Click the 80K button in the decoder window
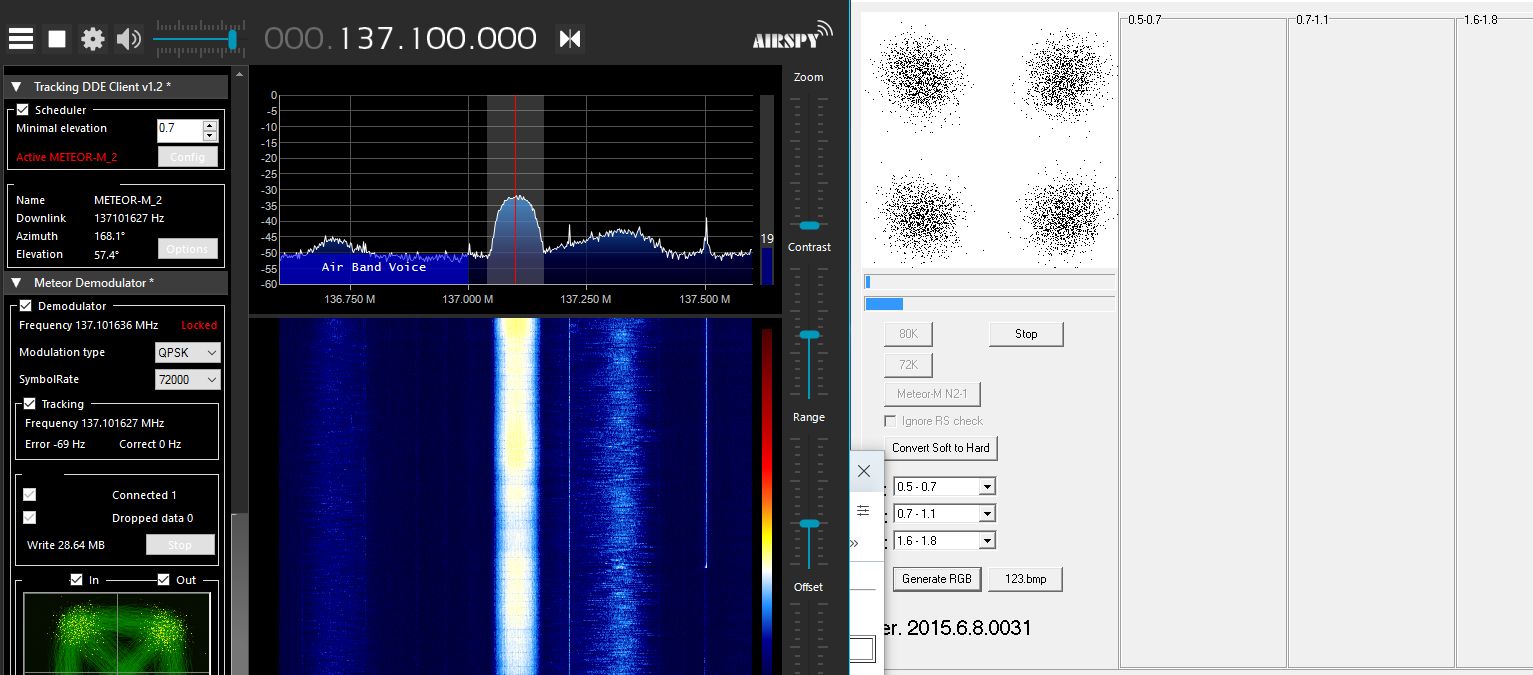The width and height of the screenshot is (1533, 675). point(908,334)
